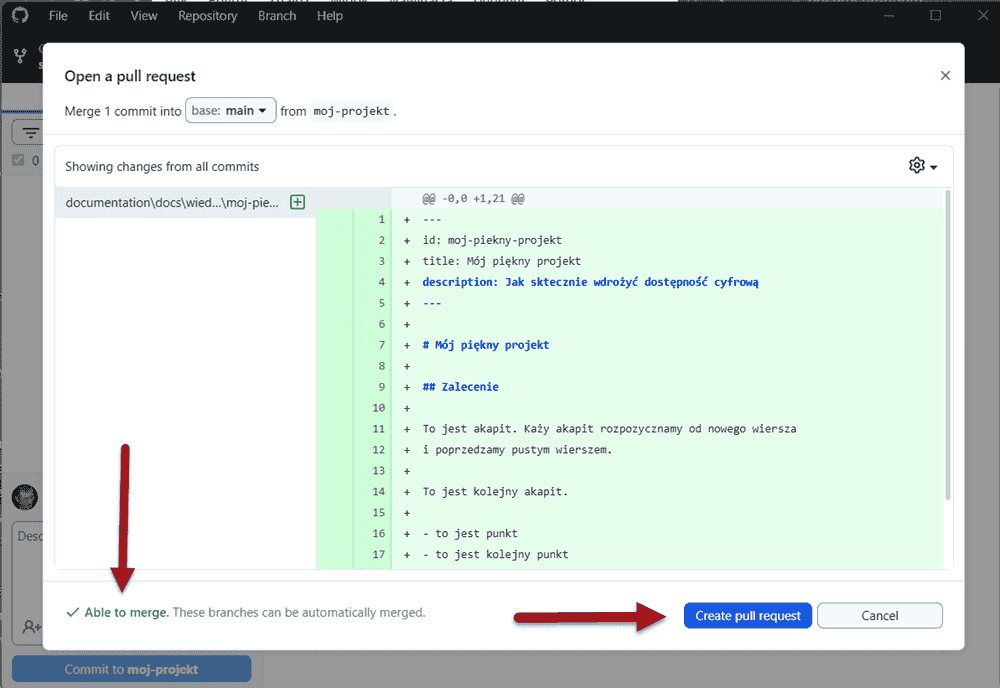Open the Repository menu
The width and height of the screenshot is (1000, 688).
tap(208, 16)
